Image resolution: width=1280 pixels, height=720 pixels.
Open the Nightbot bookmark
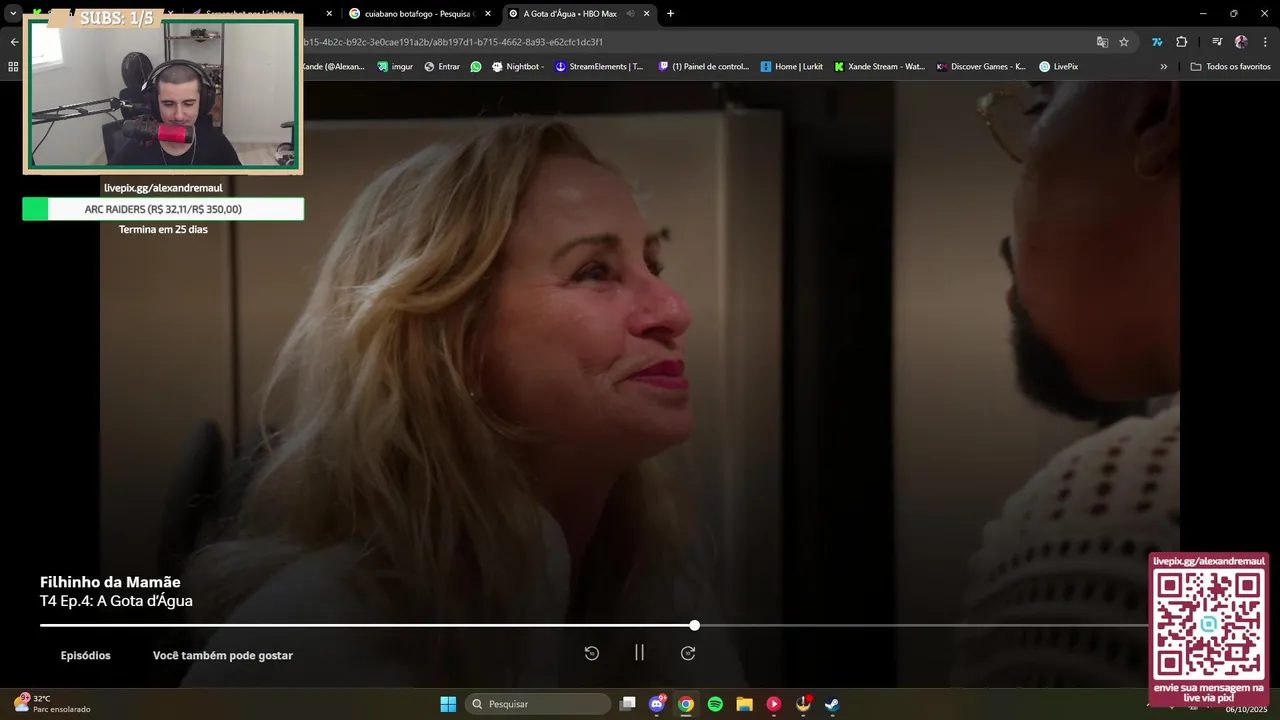pyautogui.click(x=518, y=67)
